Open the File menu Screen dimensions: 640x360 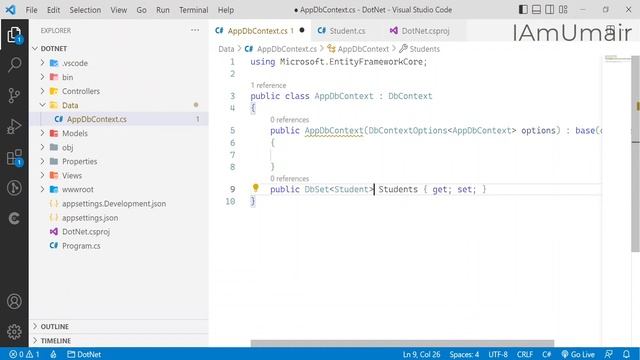pyautogui.click(x=31, y=10)
